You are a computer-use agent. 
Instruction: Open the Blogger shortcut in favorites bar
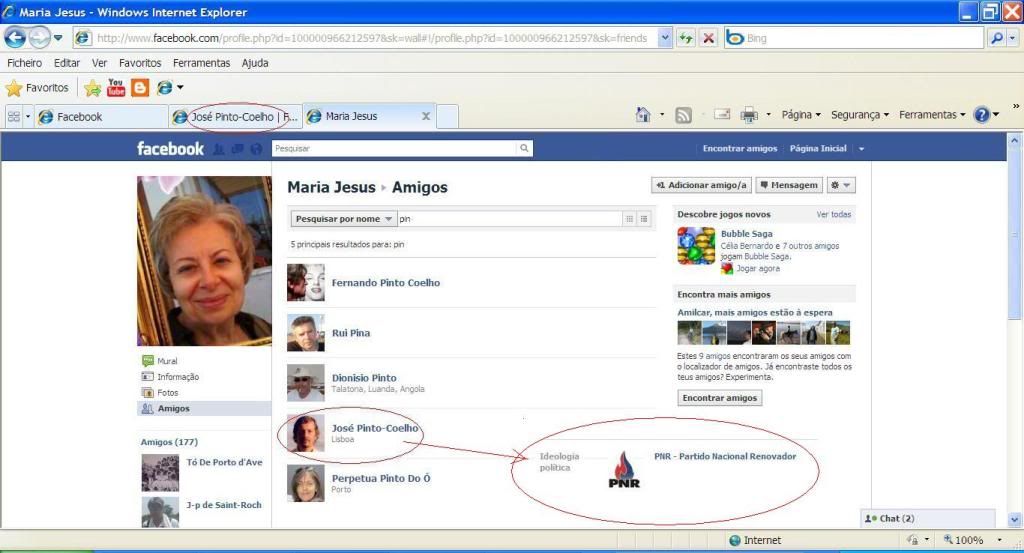pos(140,88)
